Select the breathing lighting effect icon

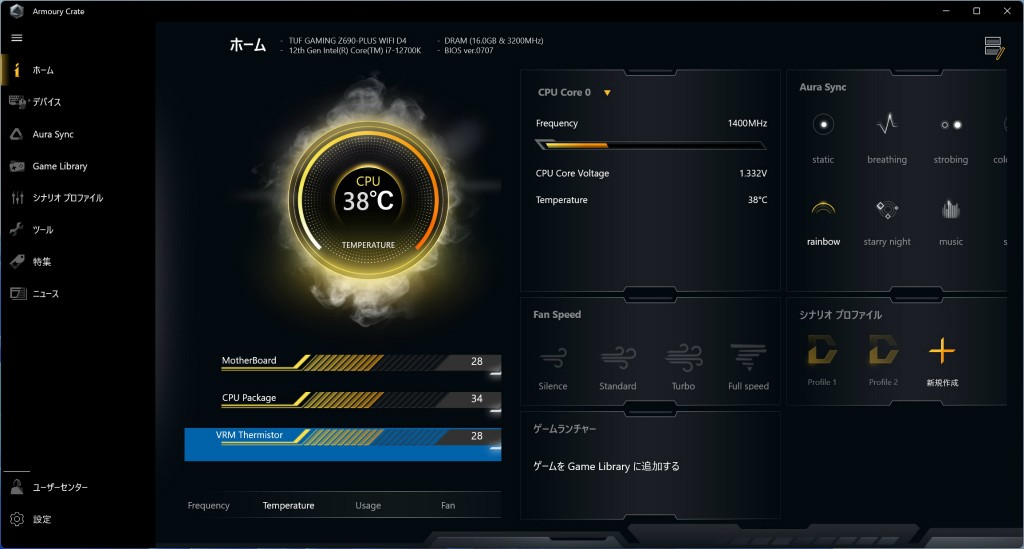(x=887, y=124)
